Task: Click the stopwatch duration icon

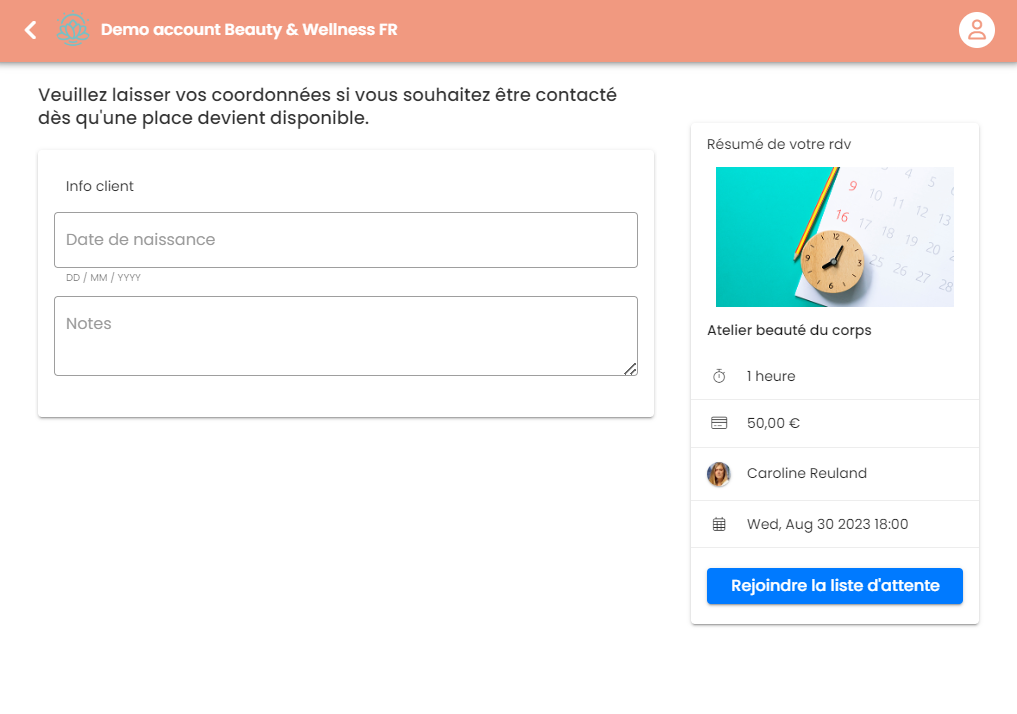Action: pos(719,376)
